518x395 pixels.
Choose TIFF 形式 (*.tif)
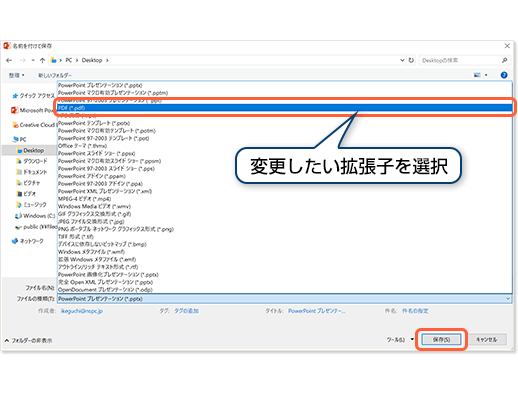pyautogui.click(x=285, y=237)
